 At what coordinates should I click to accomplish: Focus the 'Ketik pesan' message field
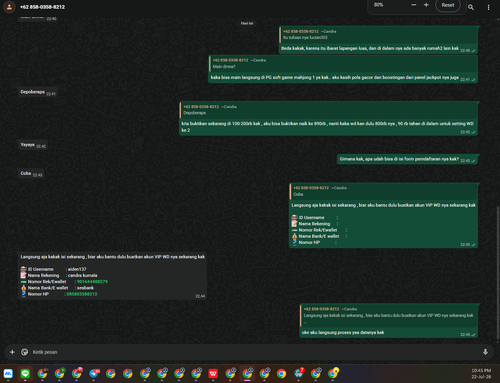point(253,352)
